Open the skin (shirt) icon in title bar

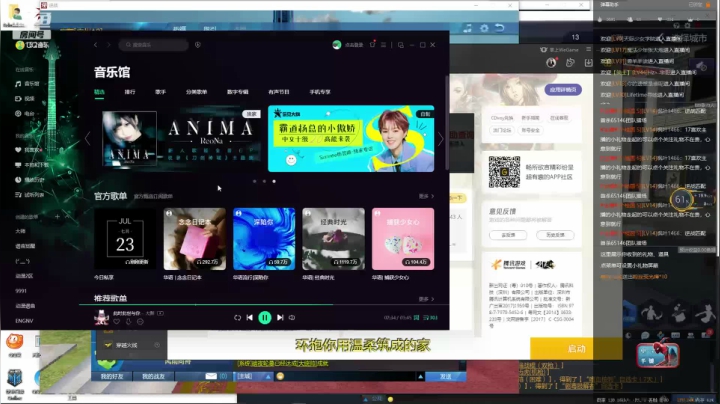[372, 45]
